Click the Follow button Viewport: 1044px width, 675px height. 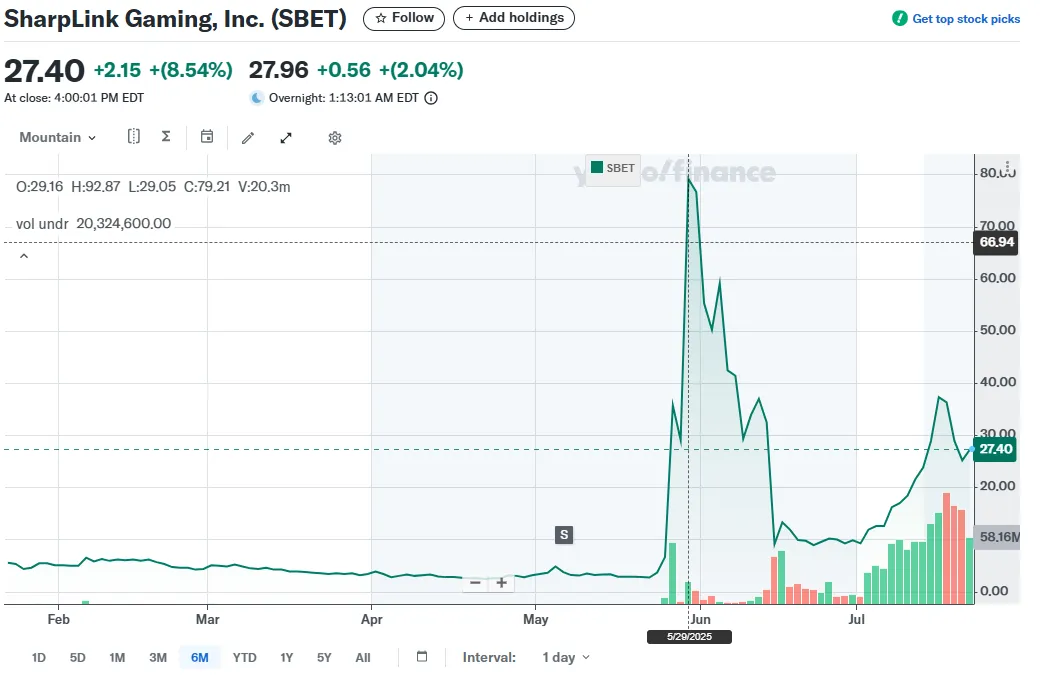[x=405, y=18]
